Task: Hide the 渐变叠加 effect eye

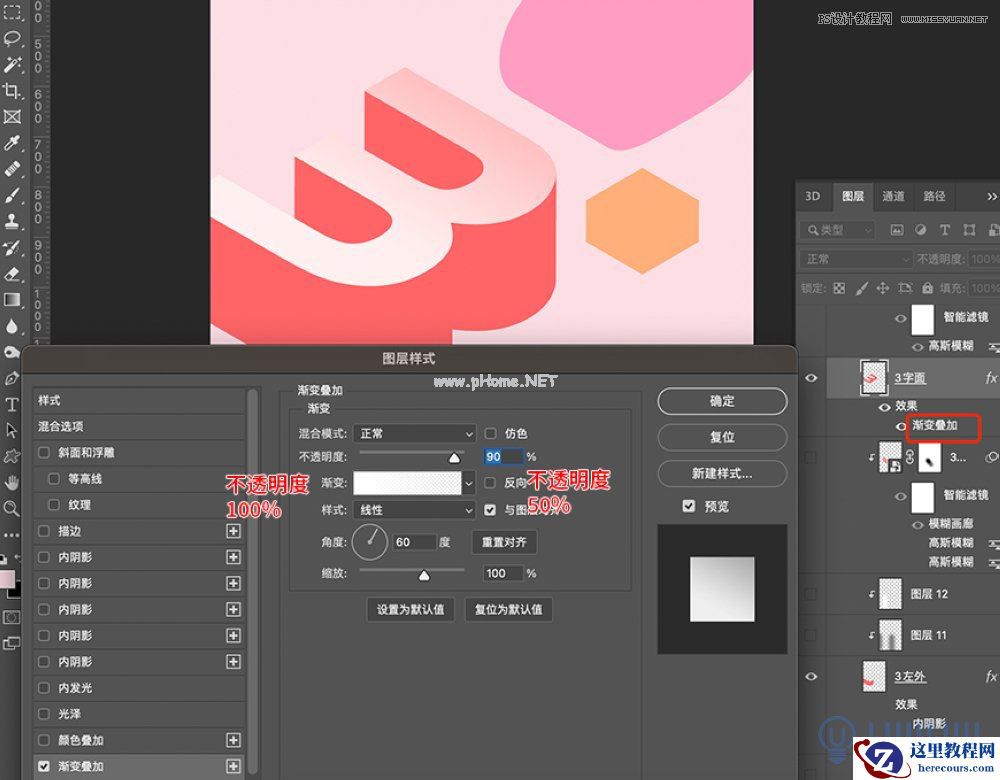Action: click(x=901, y=425)
